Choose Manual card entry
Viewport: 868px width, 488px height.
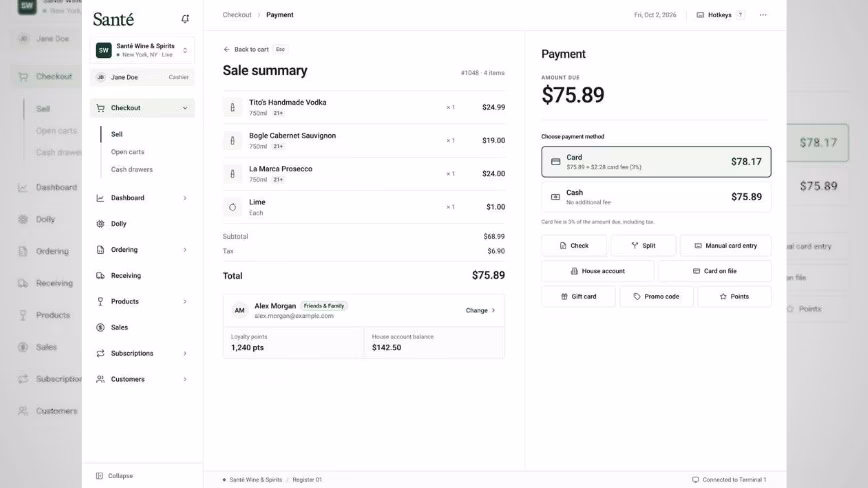[725, 246]
